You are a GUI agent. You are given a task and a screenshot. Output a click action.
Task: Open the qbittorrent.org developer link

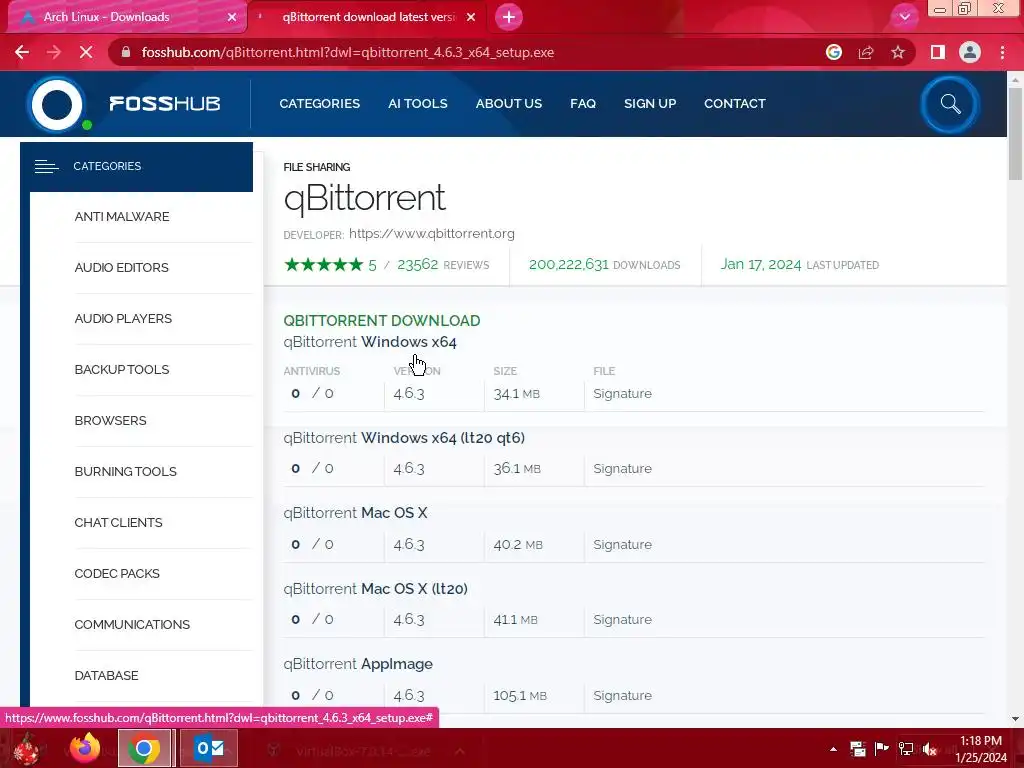tap(432, 234)
